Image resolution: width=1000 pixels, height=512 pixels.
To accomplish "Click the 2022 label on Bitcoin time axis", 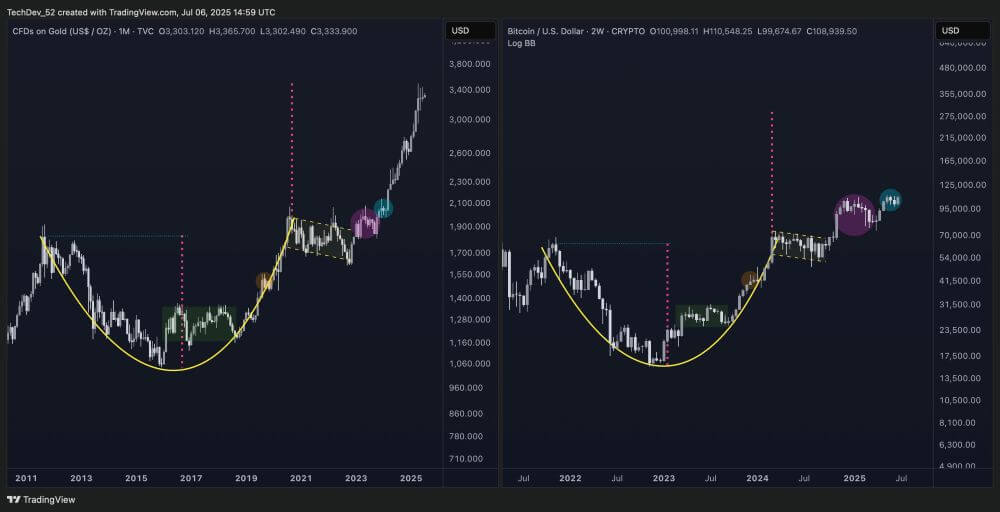I will pyautogui.click(x=568, y=478).
